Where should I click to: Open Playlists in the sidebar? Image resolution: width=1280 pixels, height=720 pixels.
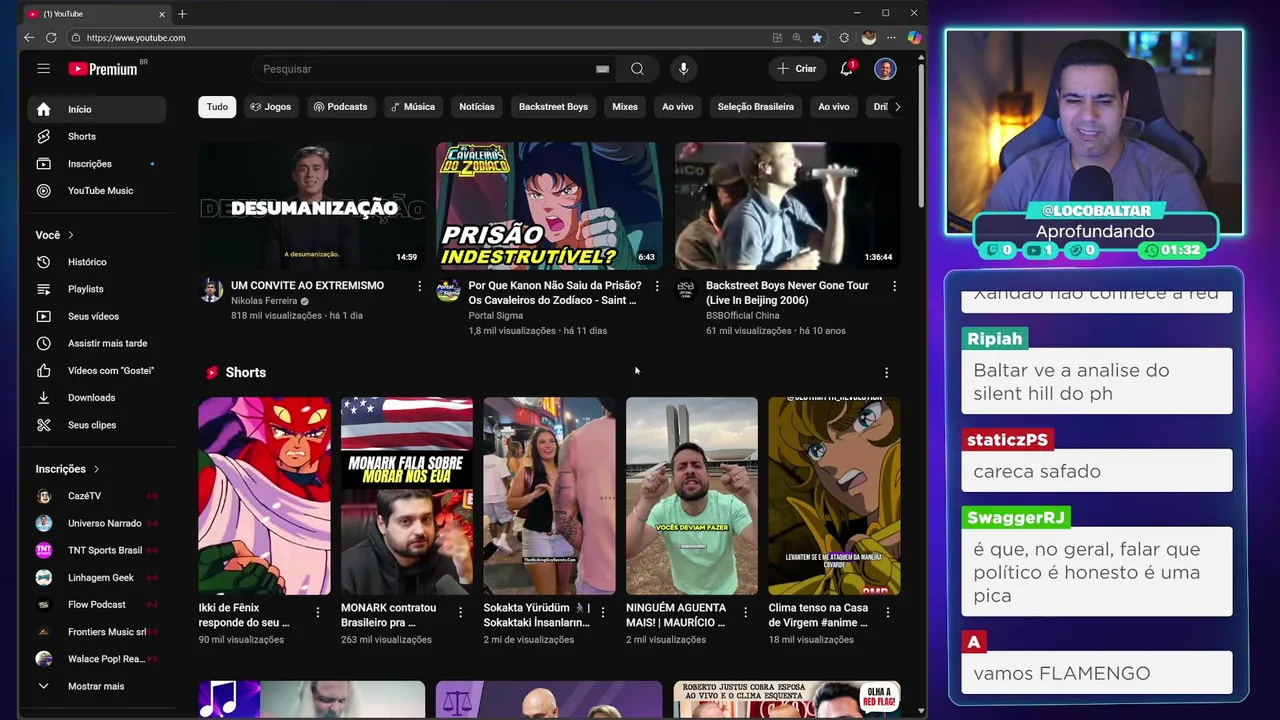point(97,289)
